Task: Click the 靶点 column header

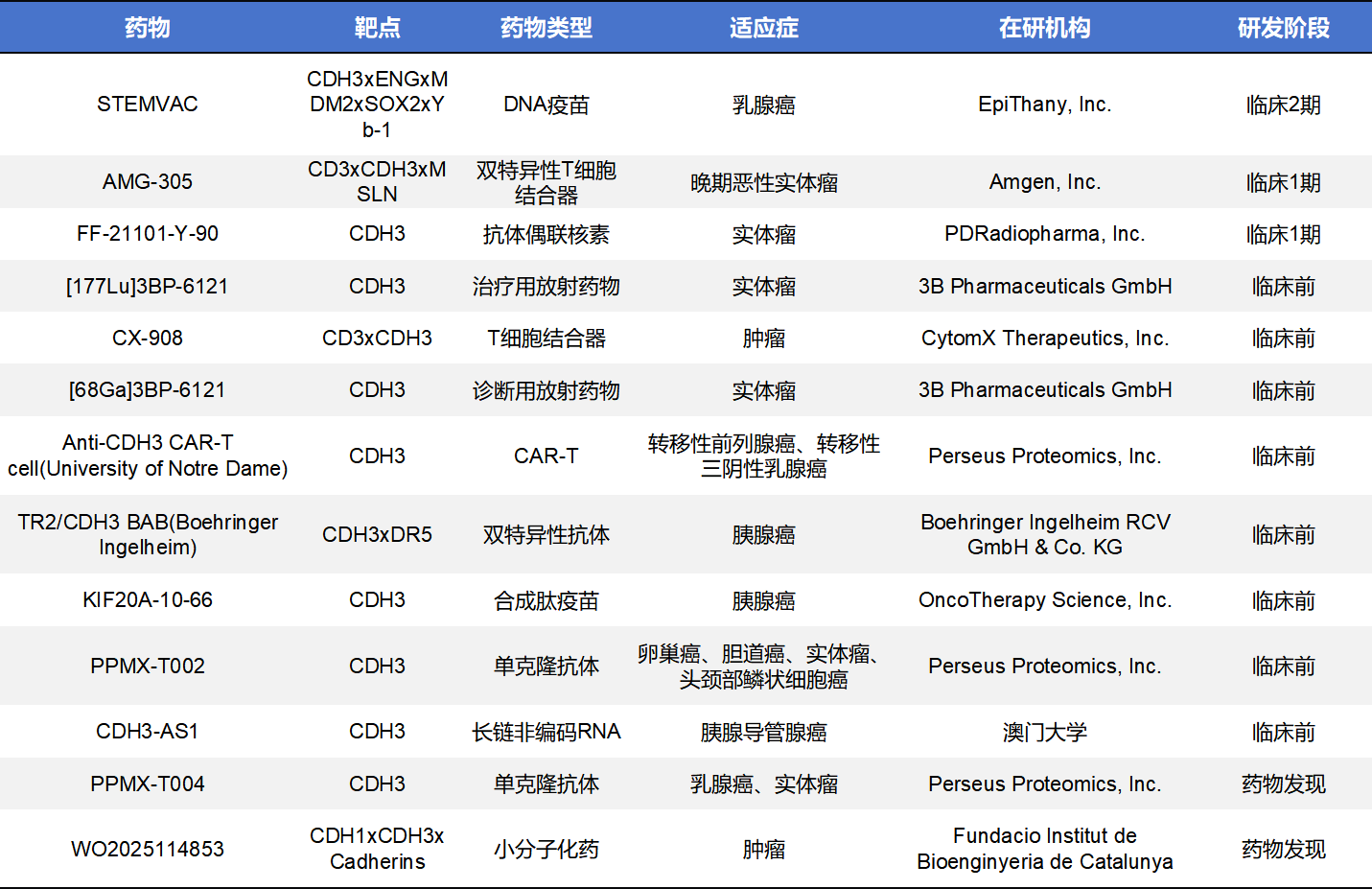Action: pyautogui.click(x=377, y=28)
